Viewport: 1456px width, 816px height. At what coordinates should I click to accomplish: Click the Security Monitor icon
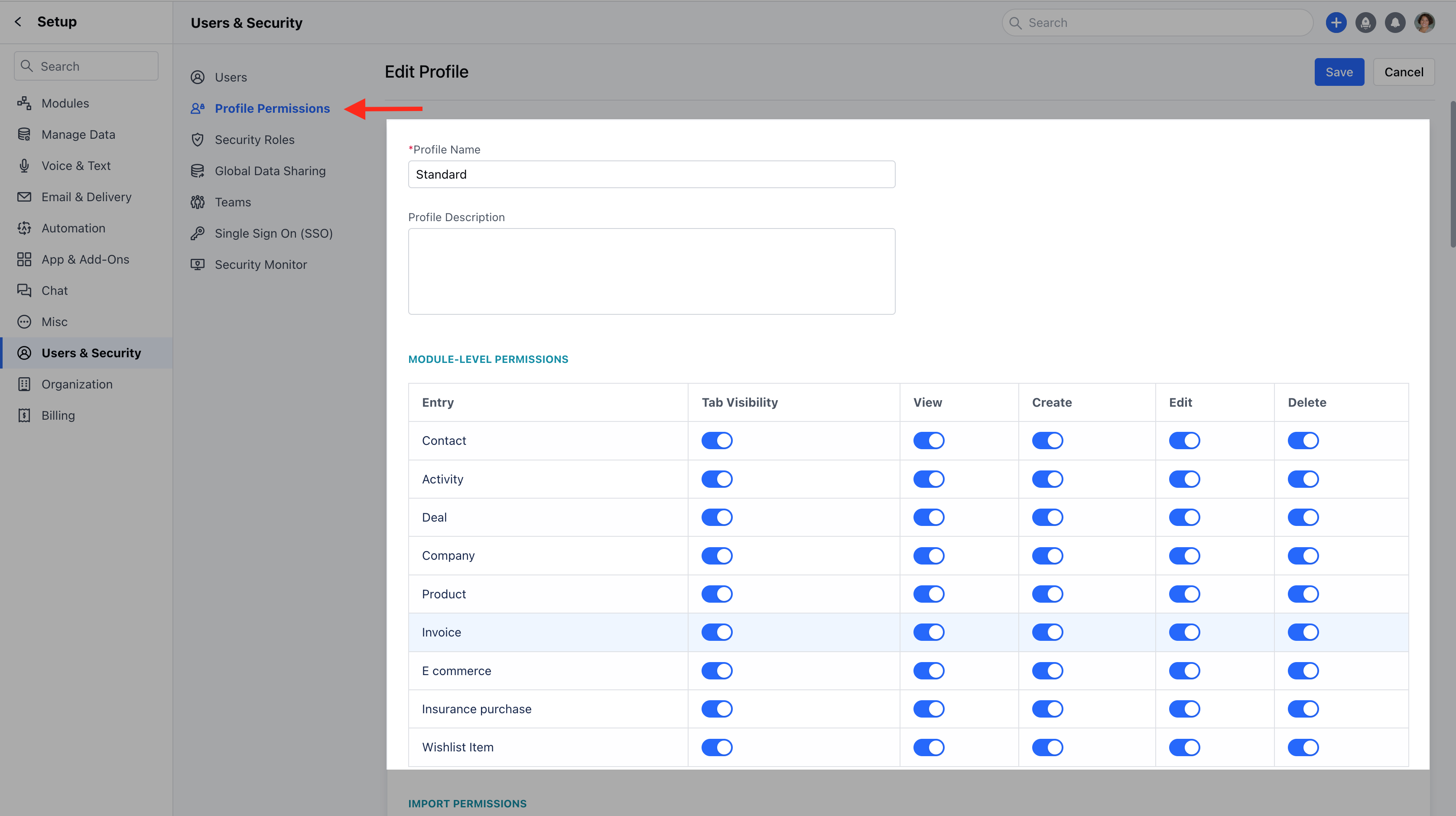[x=197, y=264]
